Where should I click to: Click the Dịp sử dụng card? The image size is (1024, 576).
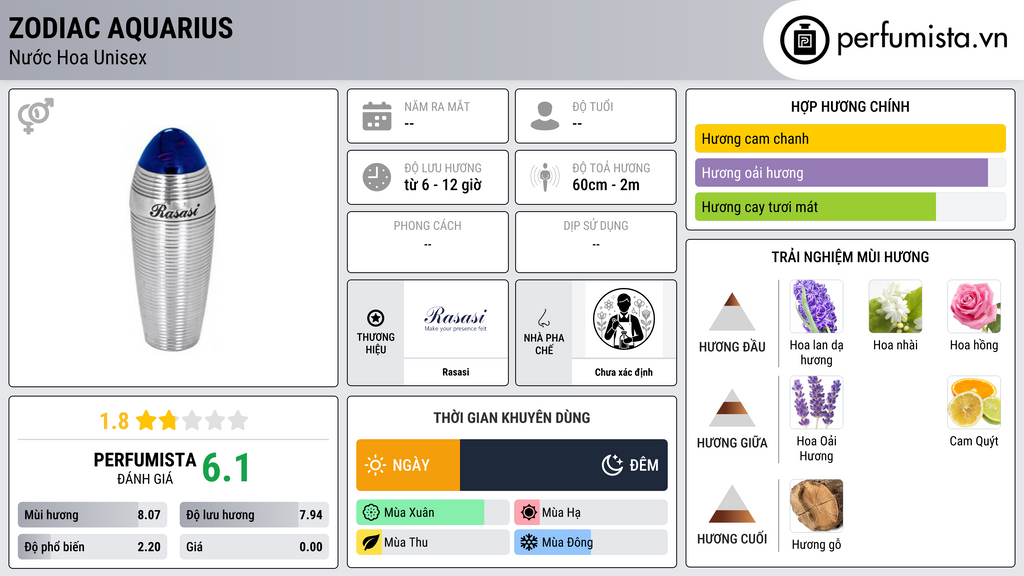click(x=596, y=242)
